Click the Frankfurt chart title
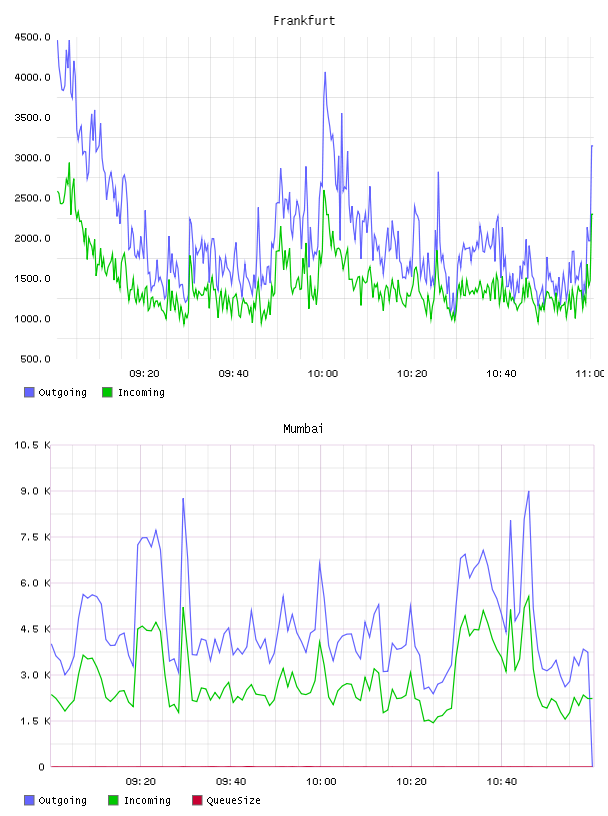Viewport: 608px width, 816px height. click(x=304, y=21)
